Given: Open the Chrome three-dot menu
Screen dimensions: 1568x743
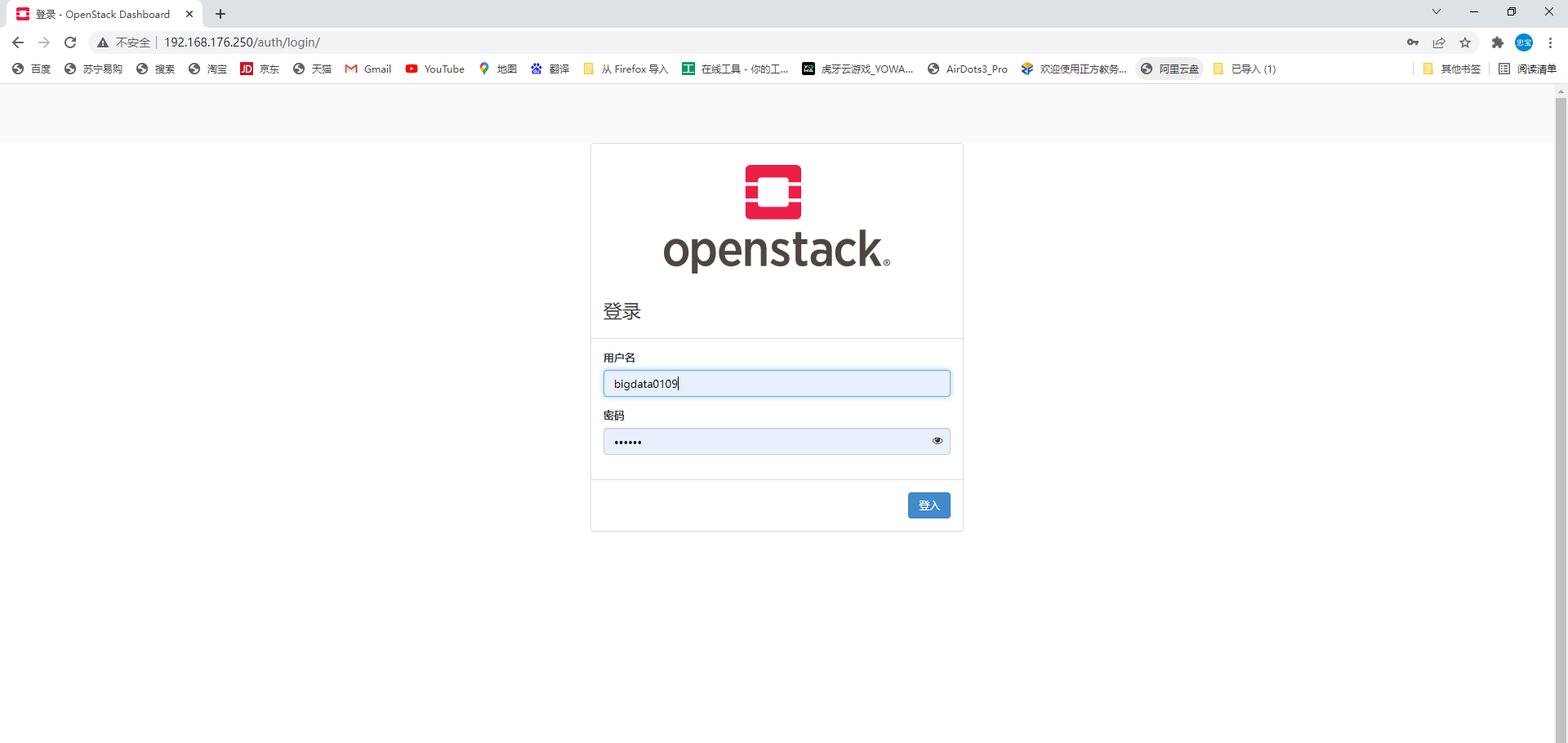Looking at the screenshot, I should click(1550, 42).
